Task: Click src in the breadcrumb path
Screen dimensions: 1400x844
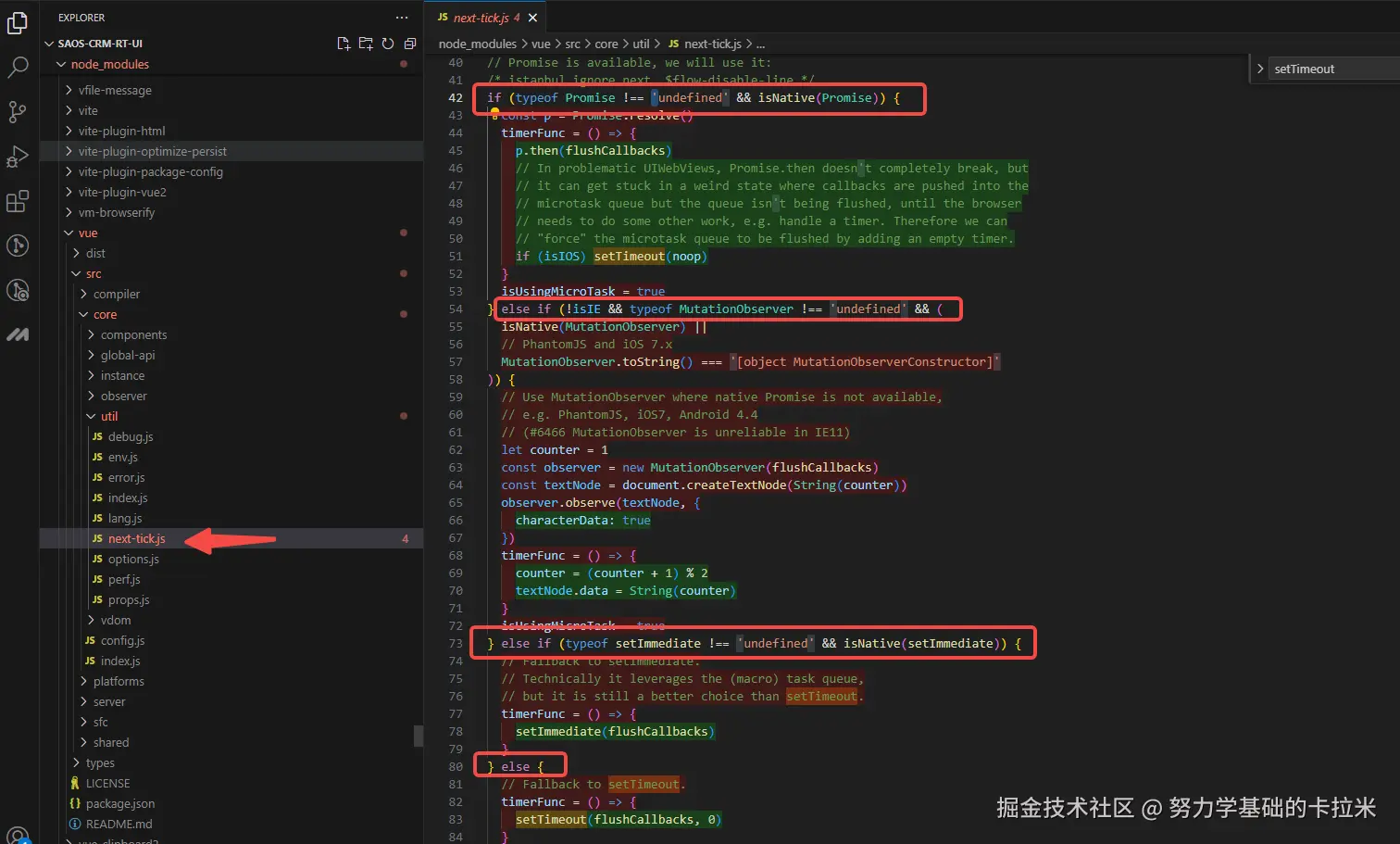Action: pos(573,44)
